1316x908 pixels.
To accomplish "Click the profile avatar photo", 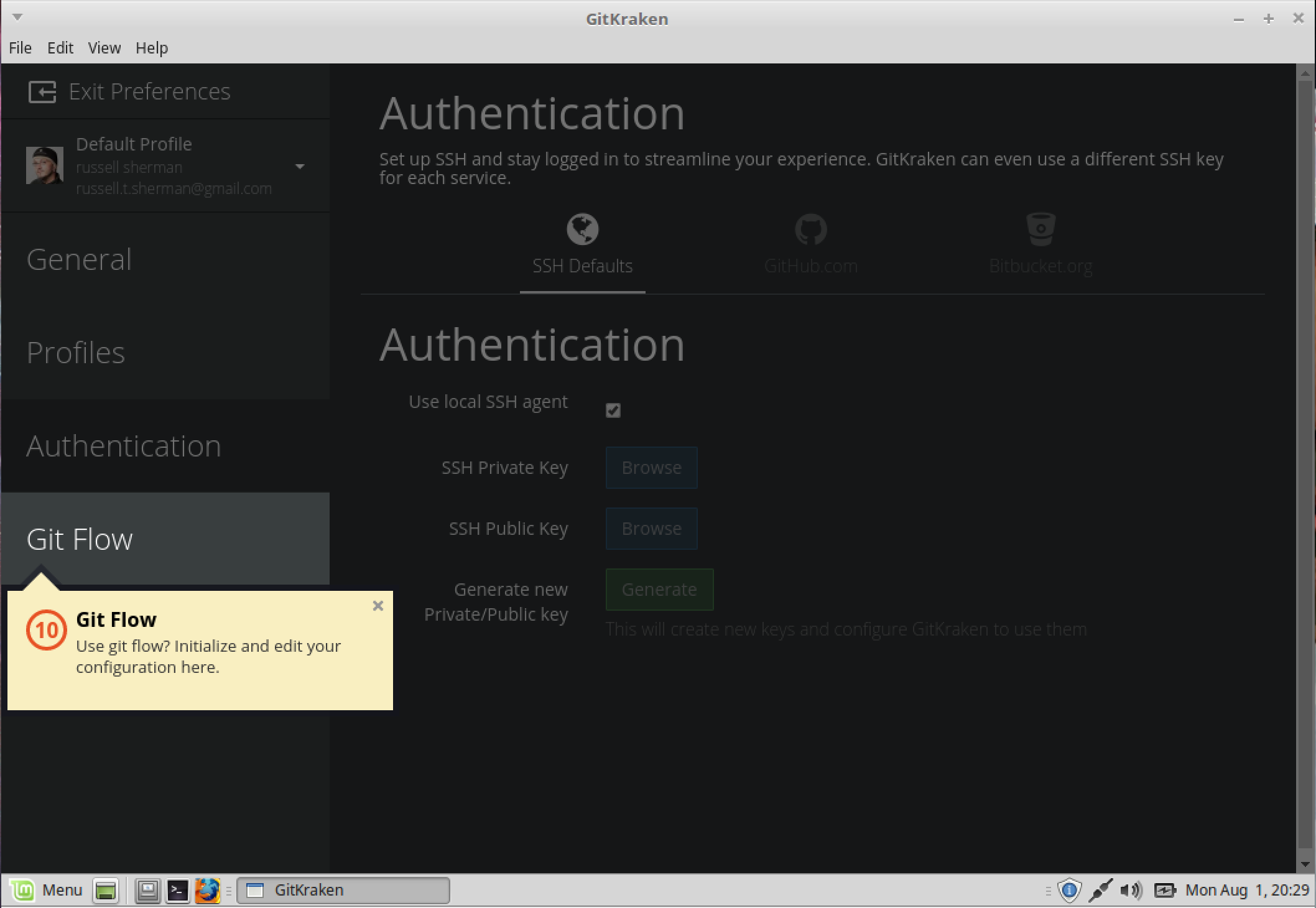I will pyautogui.click(x=45, y=165).
